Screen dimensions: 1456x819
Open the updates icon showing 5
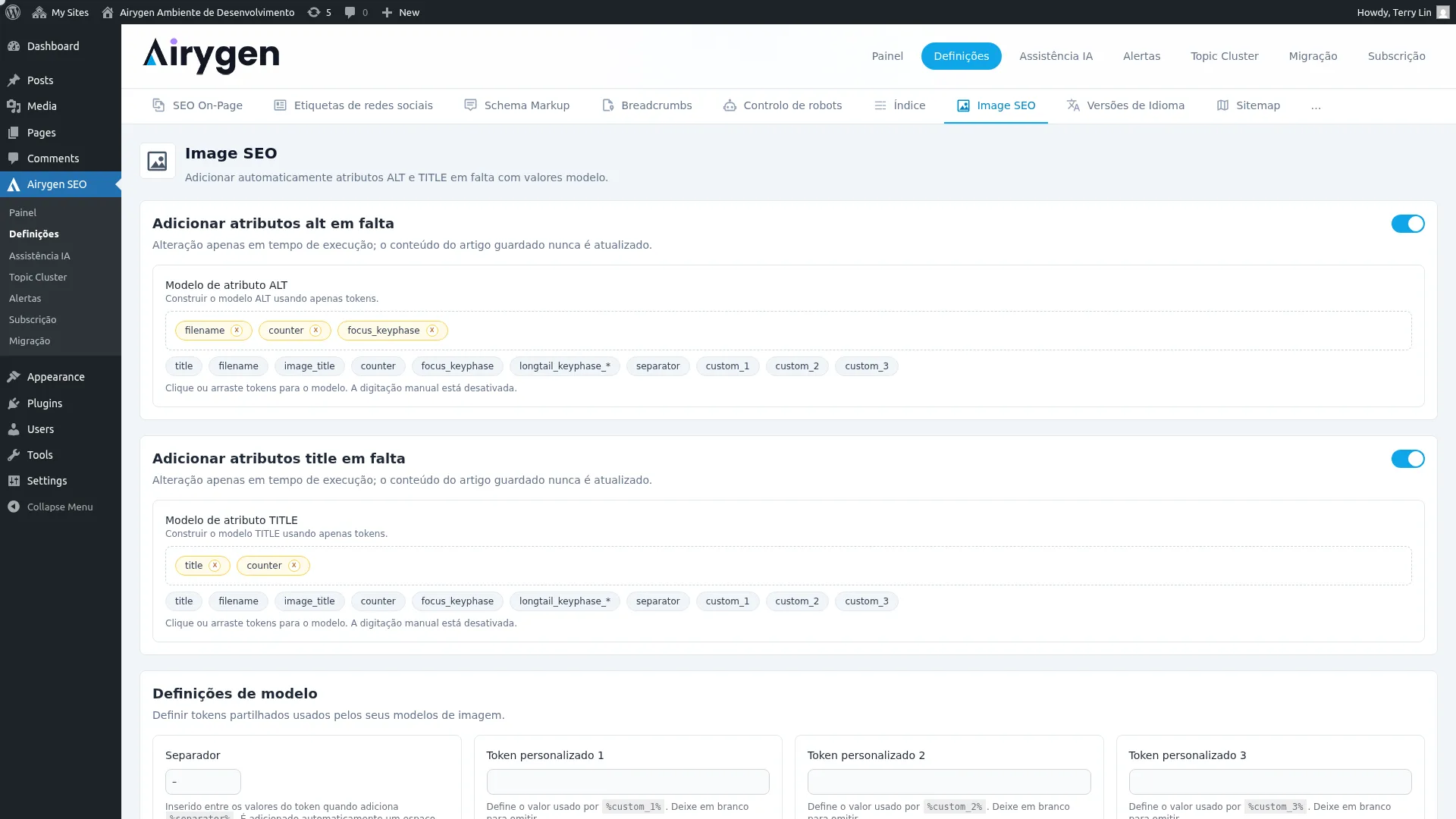(x=319, y=12)
